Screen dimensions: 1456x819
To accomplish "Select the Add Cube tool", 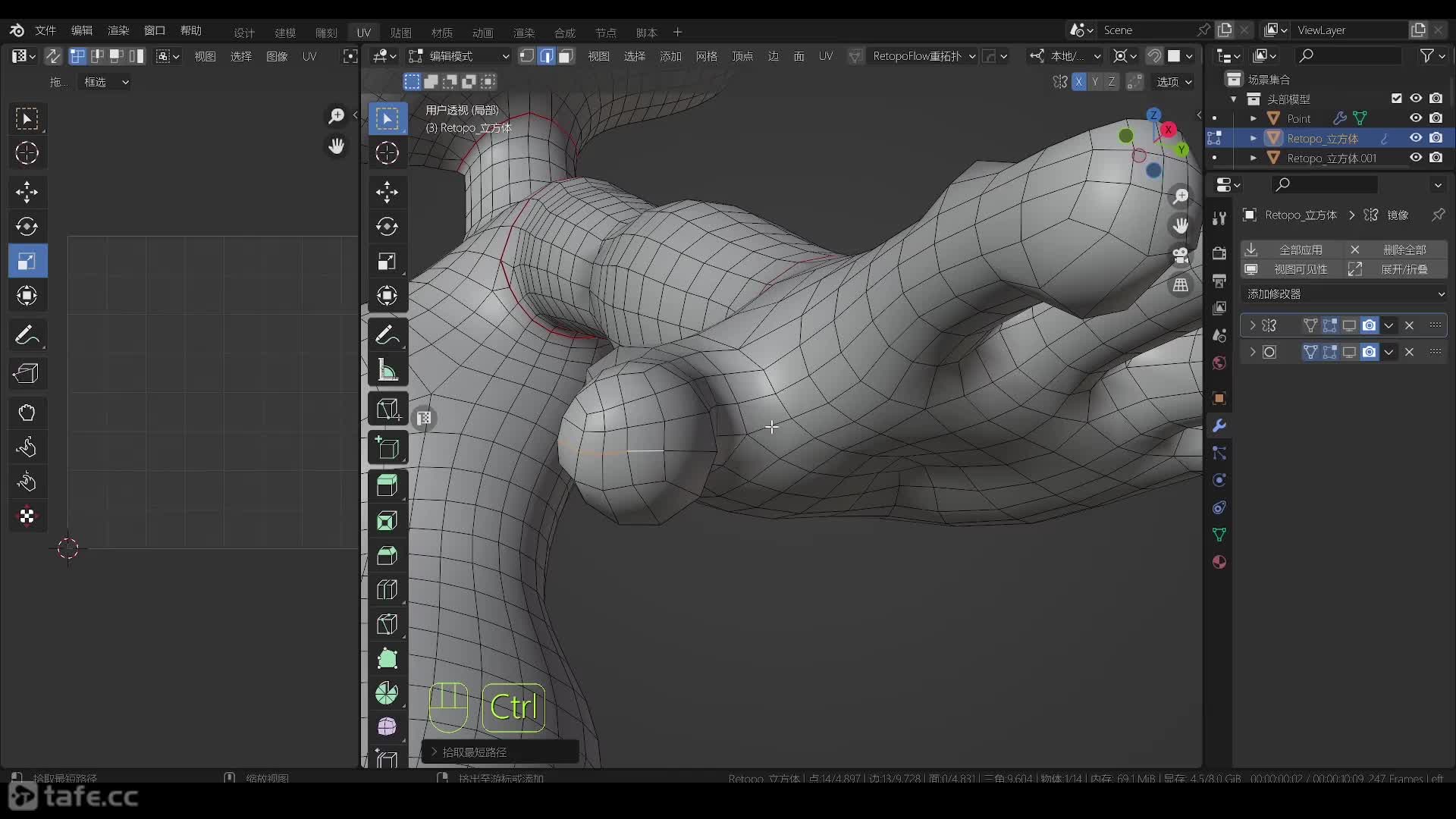I will coord(387,447).
